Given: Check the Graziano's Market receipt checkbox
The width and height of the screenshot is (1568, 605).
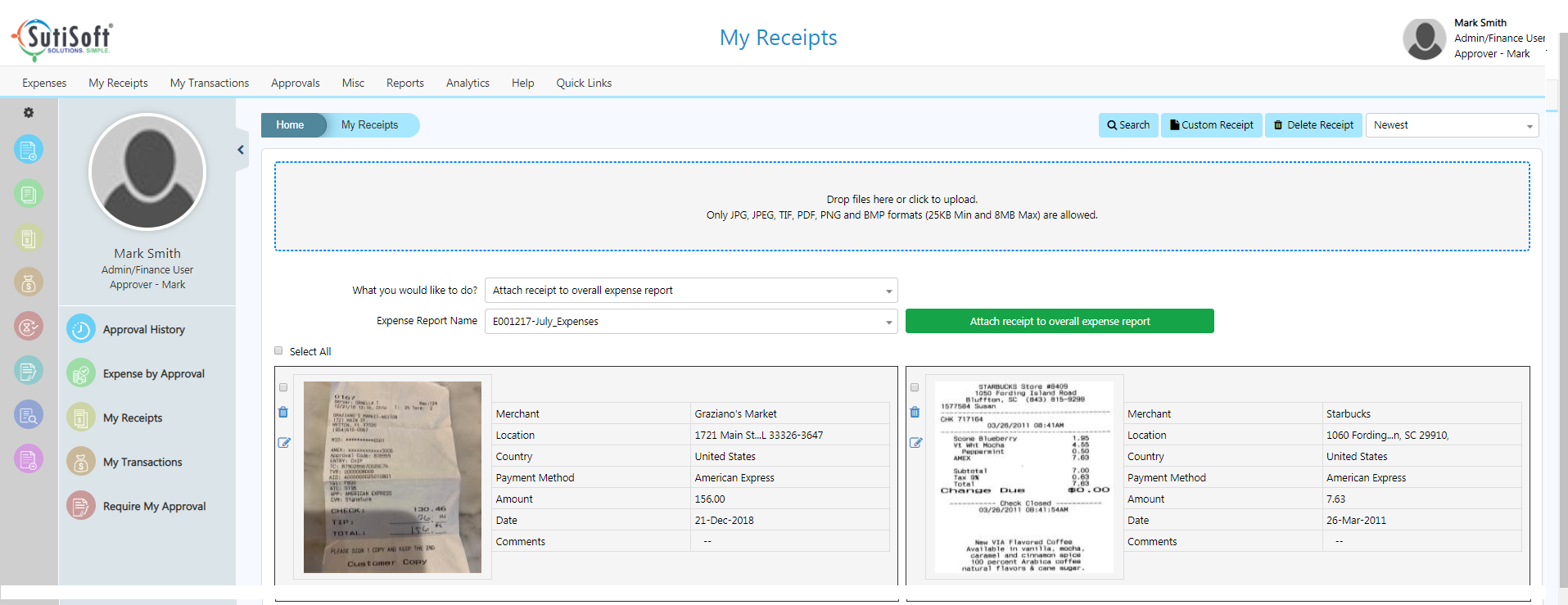Looking at the screenshot, I should [283, 387].
